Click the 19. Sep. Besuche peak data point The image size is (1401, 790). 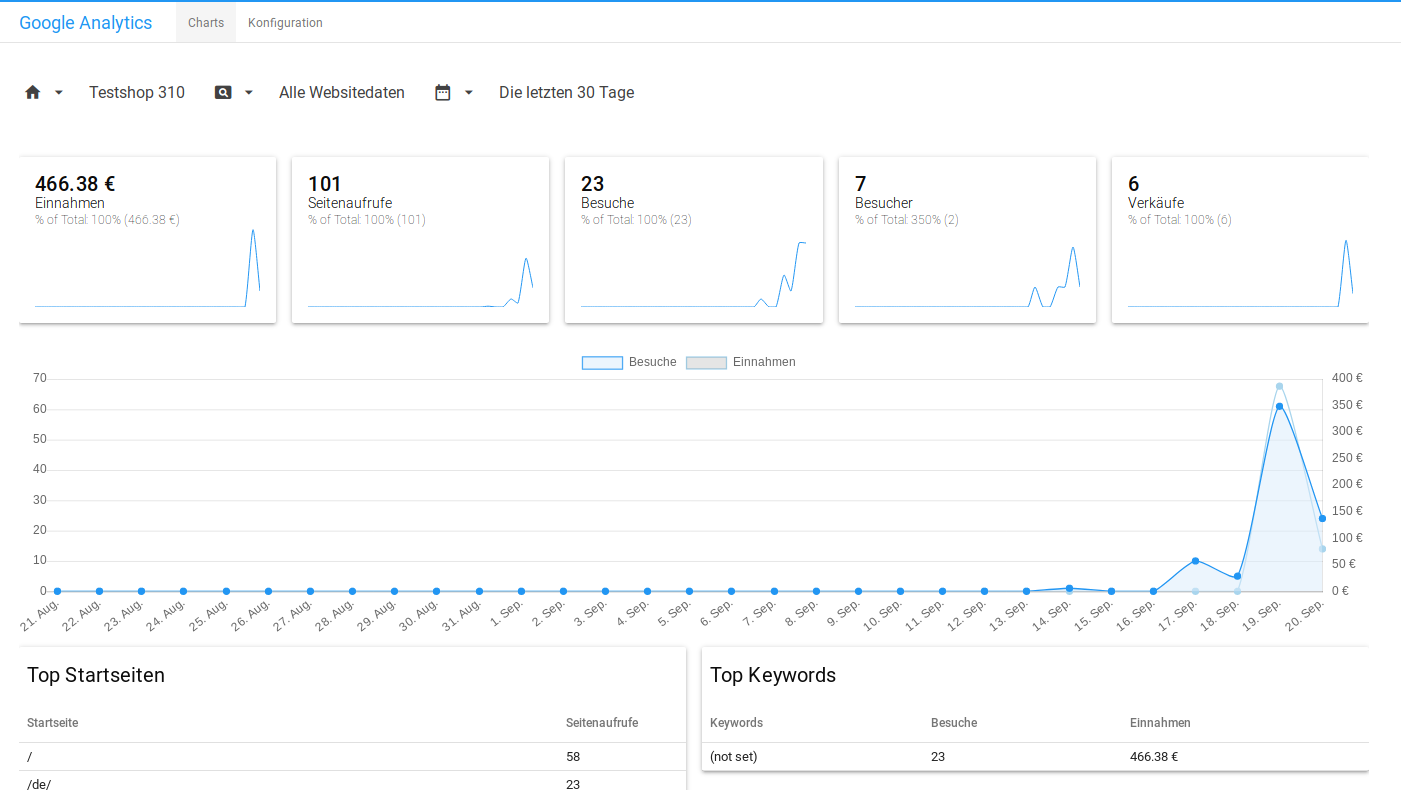[x=1279, y=406]
